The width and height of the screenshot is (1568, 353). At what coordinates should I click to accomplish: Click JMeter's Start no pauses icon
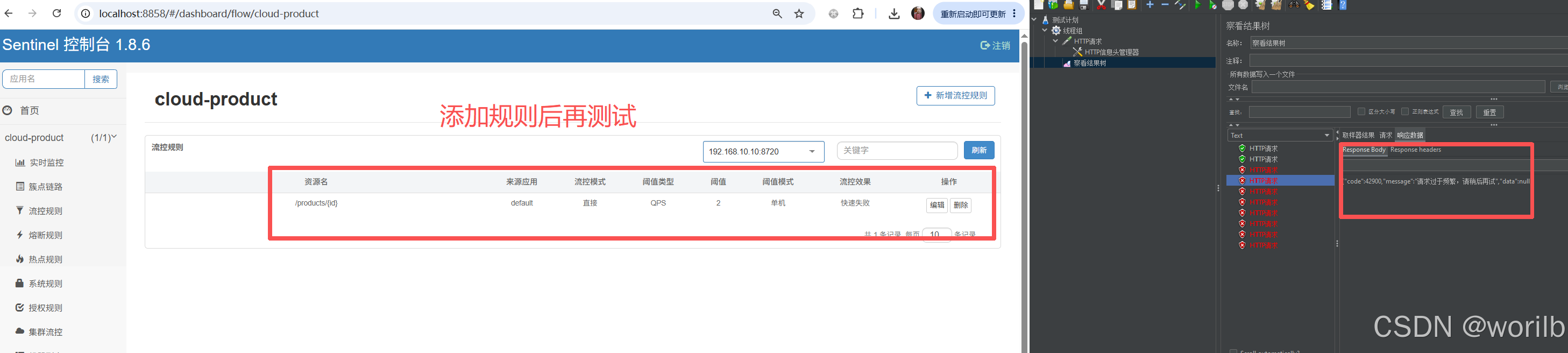(1212, 5)
